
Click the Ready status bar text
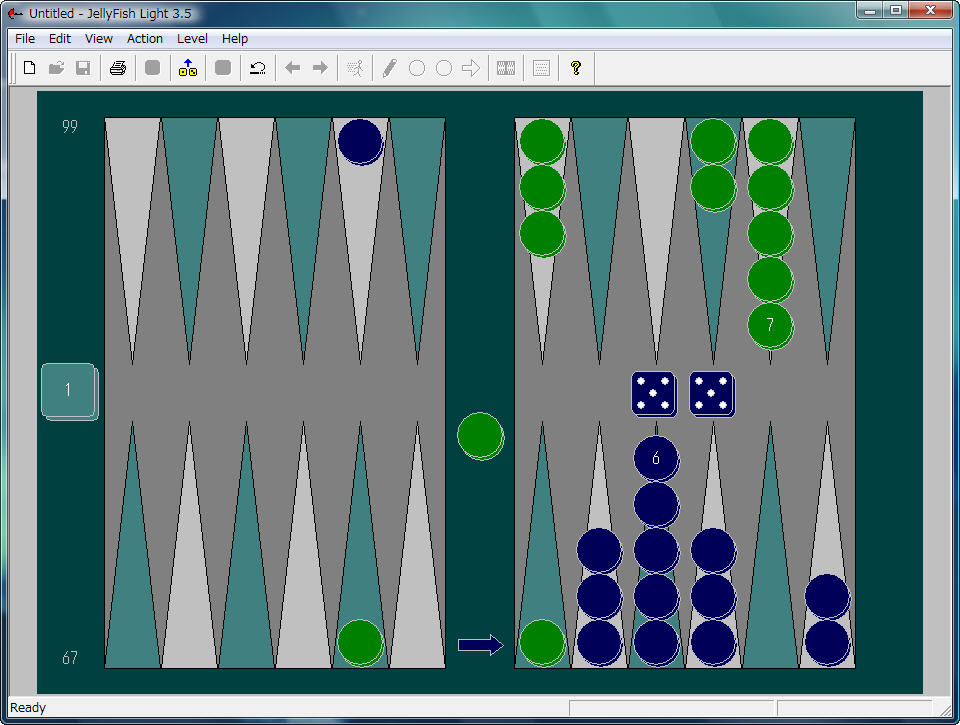[28, 708]
